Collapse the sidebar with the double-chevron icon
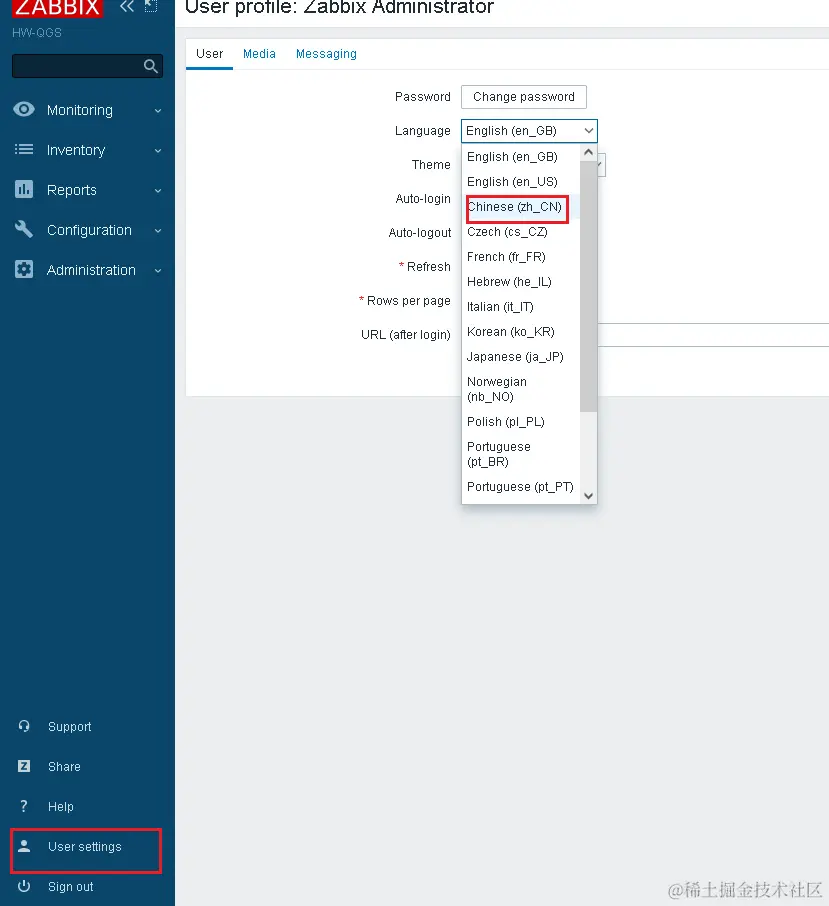Image resolution: width=829 pixels, height=906 pixels. tap(127, 7)
